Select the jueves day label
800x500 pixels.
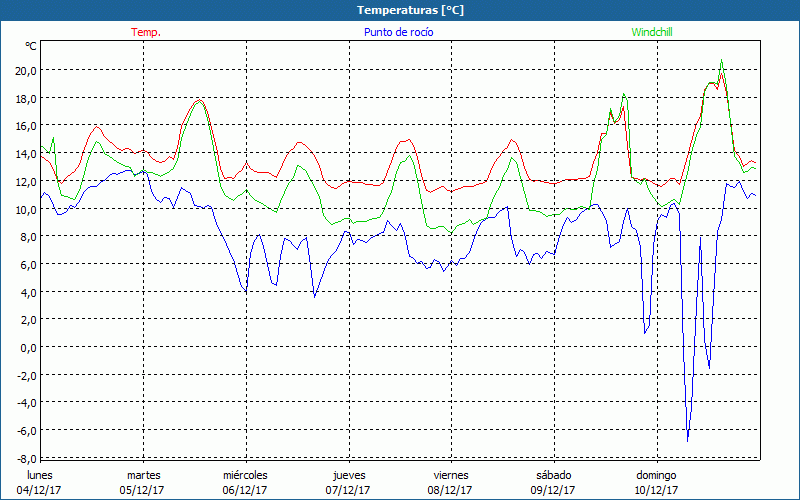pos(348,475)
